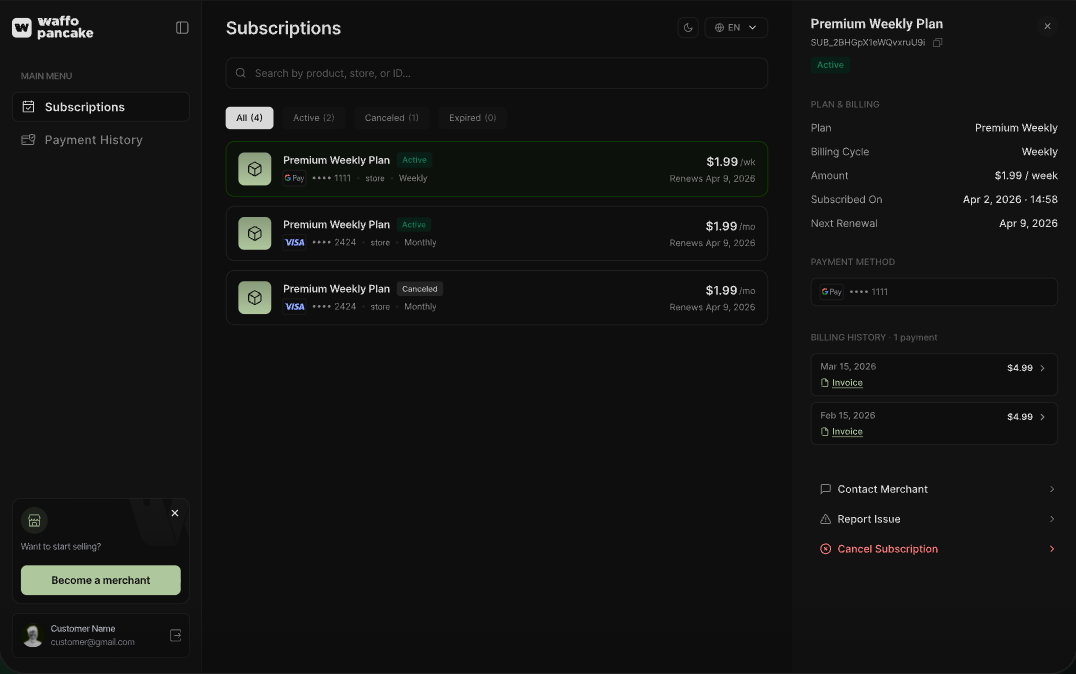The height and width of the screenshot is (674, 1076).
Task: Click the Subscribed On date value
Action: [x=1010, y=200]
